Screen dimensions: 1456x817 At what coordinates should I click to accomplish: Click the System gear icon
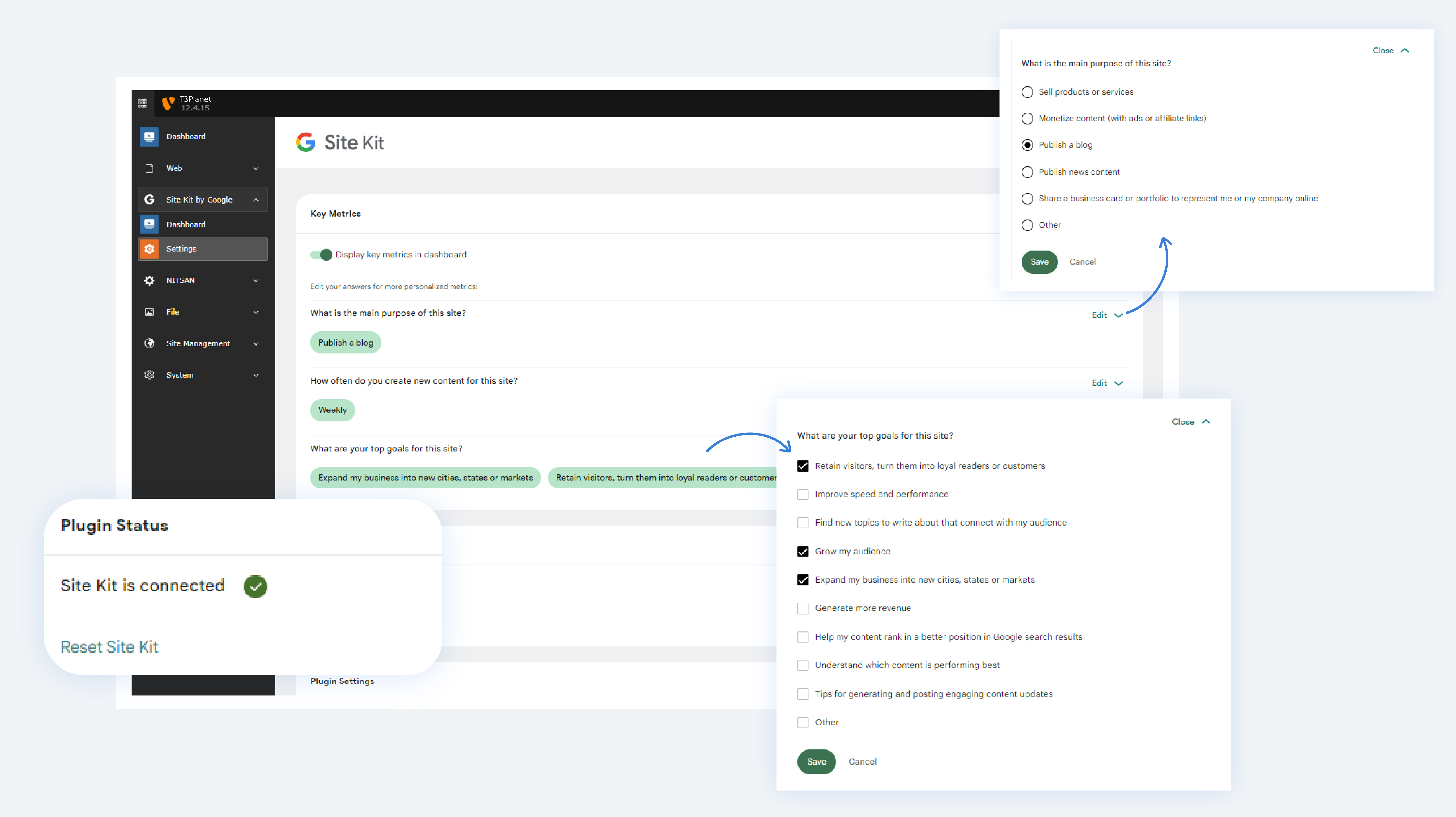click(149, 375)
